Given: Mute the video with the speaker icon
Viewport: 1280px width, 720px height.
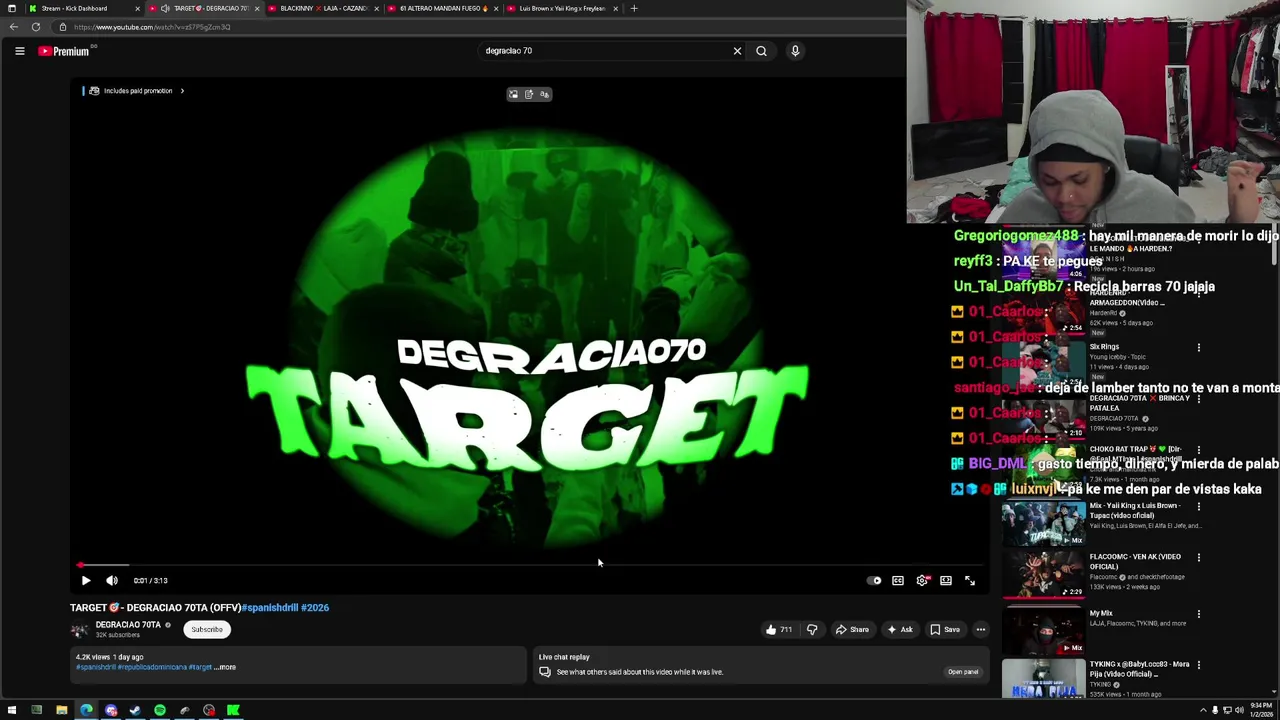Looking at the screenshot, I should (112, 580).
